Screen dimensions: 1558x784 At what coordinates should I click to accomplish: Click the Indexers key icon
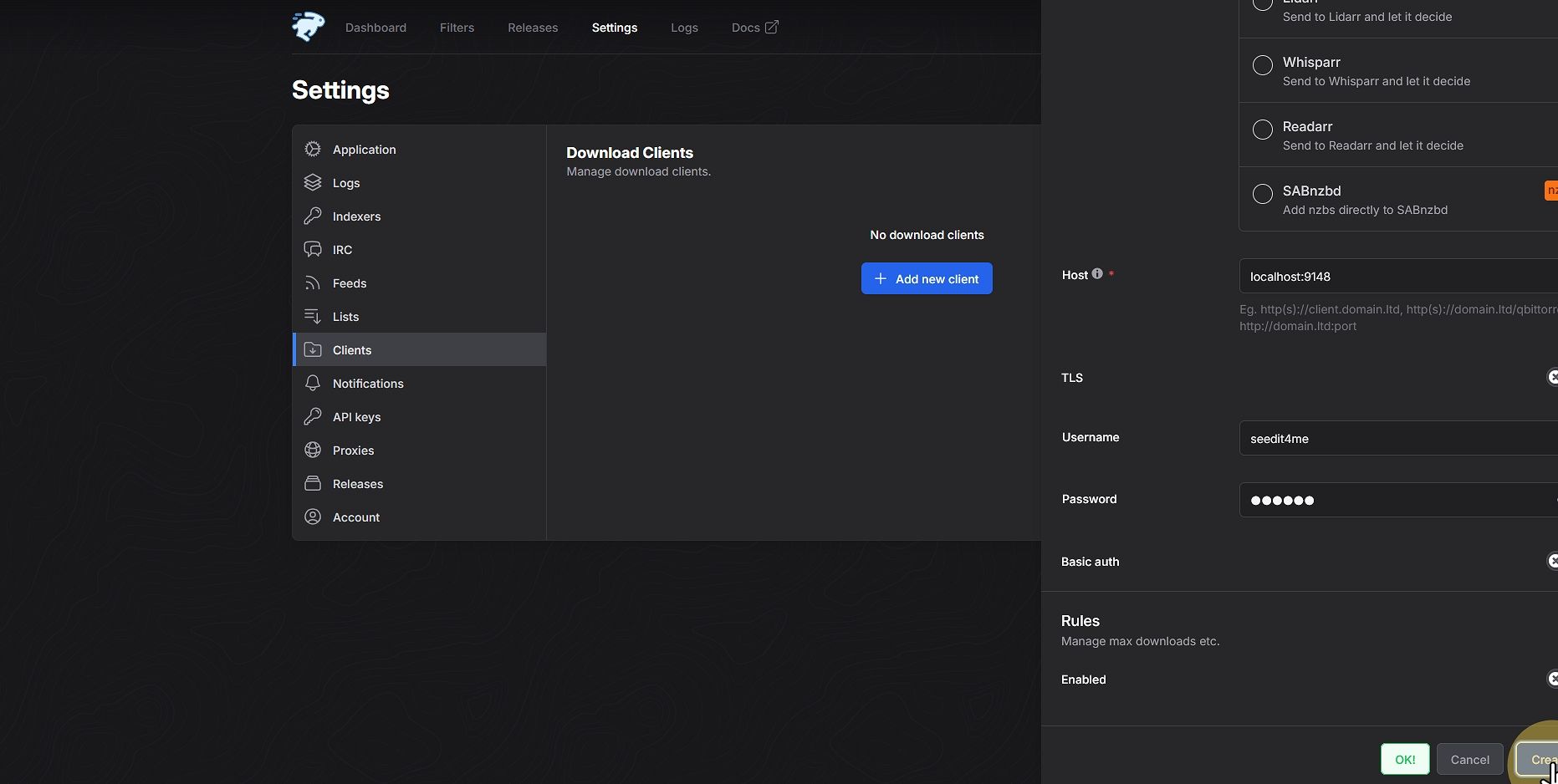313,216
